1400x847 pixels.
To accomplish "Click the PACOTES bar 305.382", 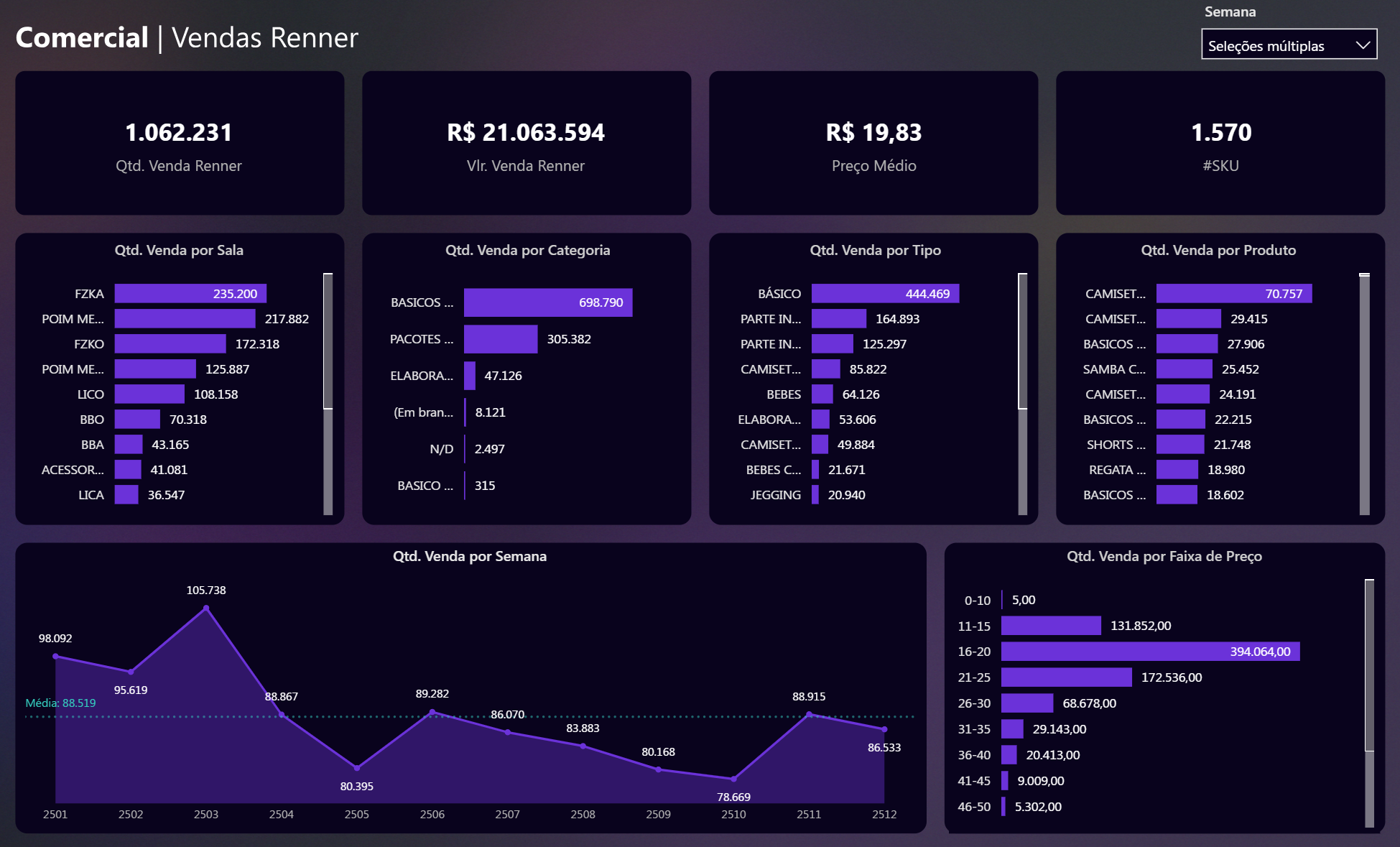I will [x=500, y=339].
